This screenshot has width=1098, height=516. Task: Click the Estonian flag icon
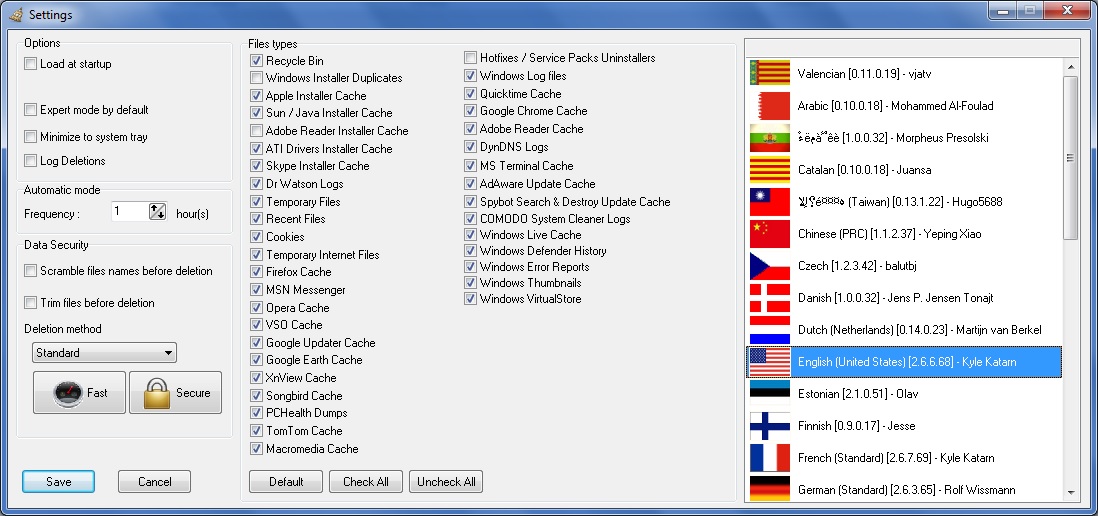tap(770, 393)
